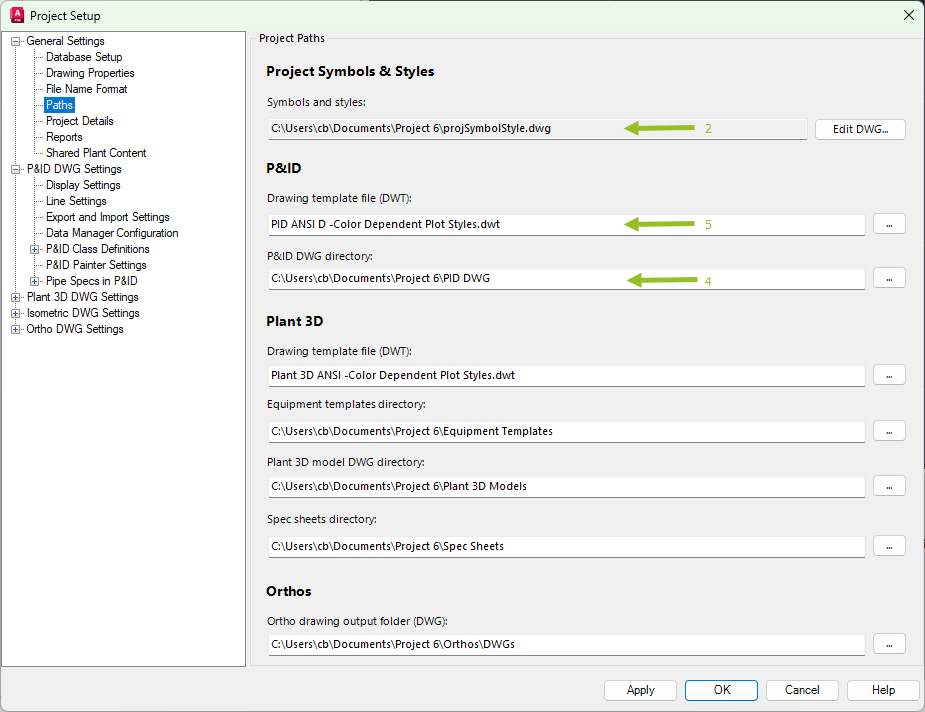Browse for Equipment templates directory
Viewport: 925px width, 712px height.
[889, 431]
